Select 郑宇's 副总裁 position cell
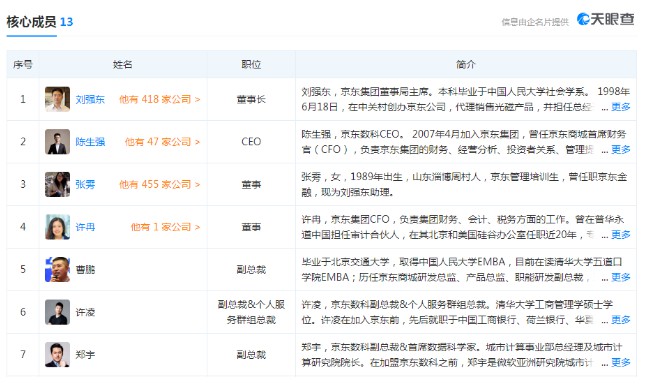654x390 pixels. (251, 355)
